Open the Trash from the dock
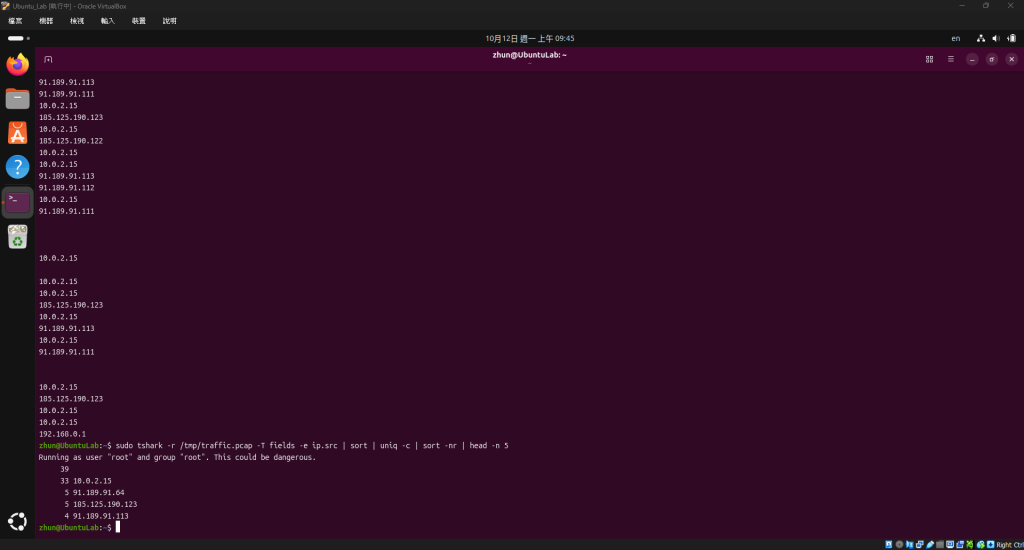1024x550 pixels. coord(18,236)
